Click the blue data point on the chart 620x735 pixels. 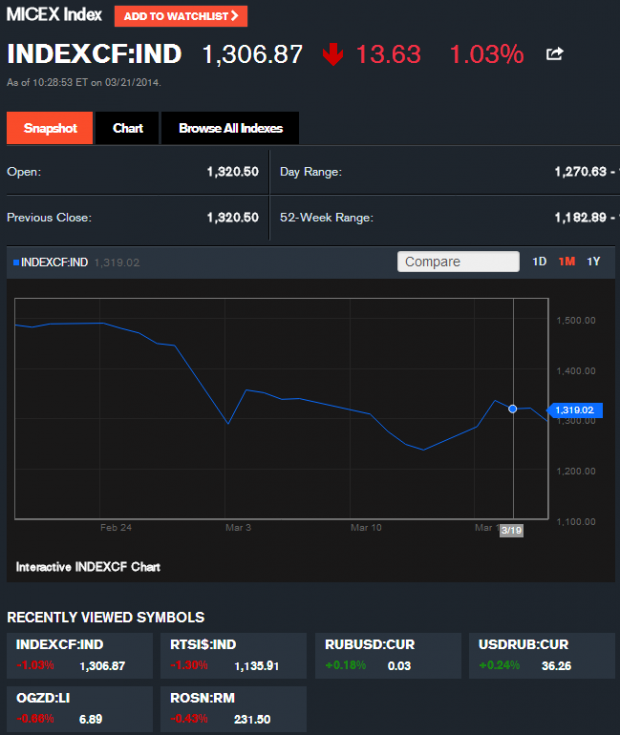click(513, 409)
